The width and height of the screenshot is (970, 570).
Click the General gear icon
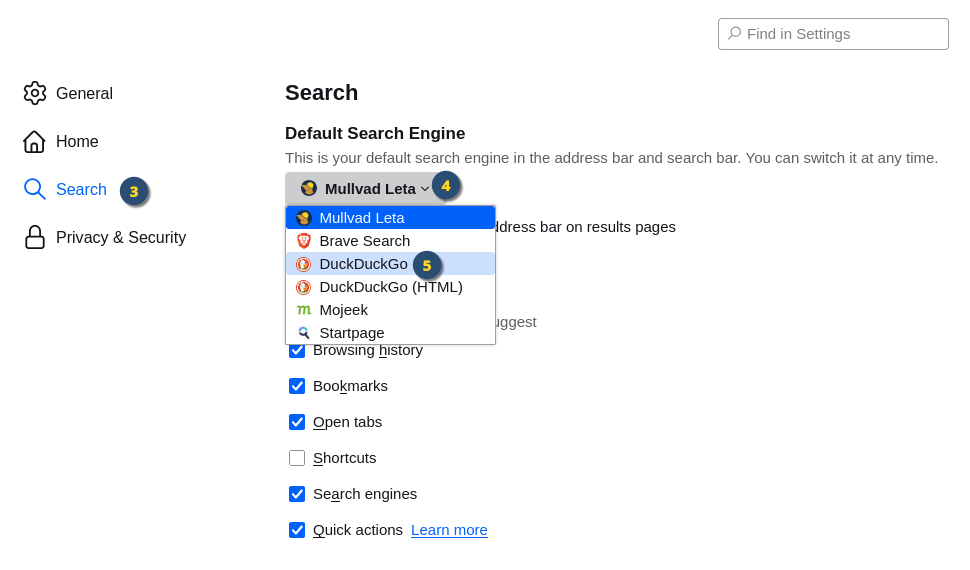coord(35,93)
